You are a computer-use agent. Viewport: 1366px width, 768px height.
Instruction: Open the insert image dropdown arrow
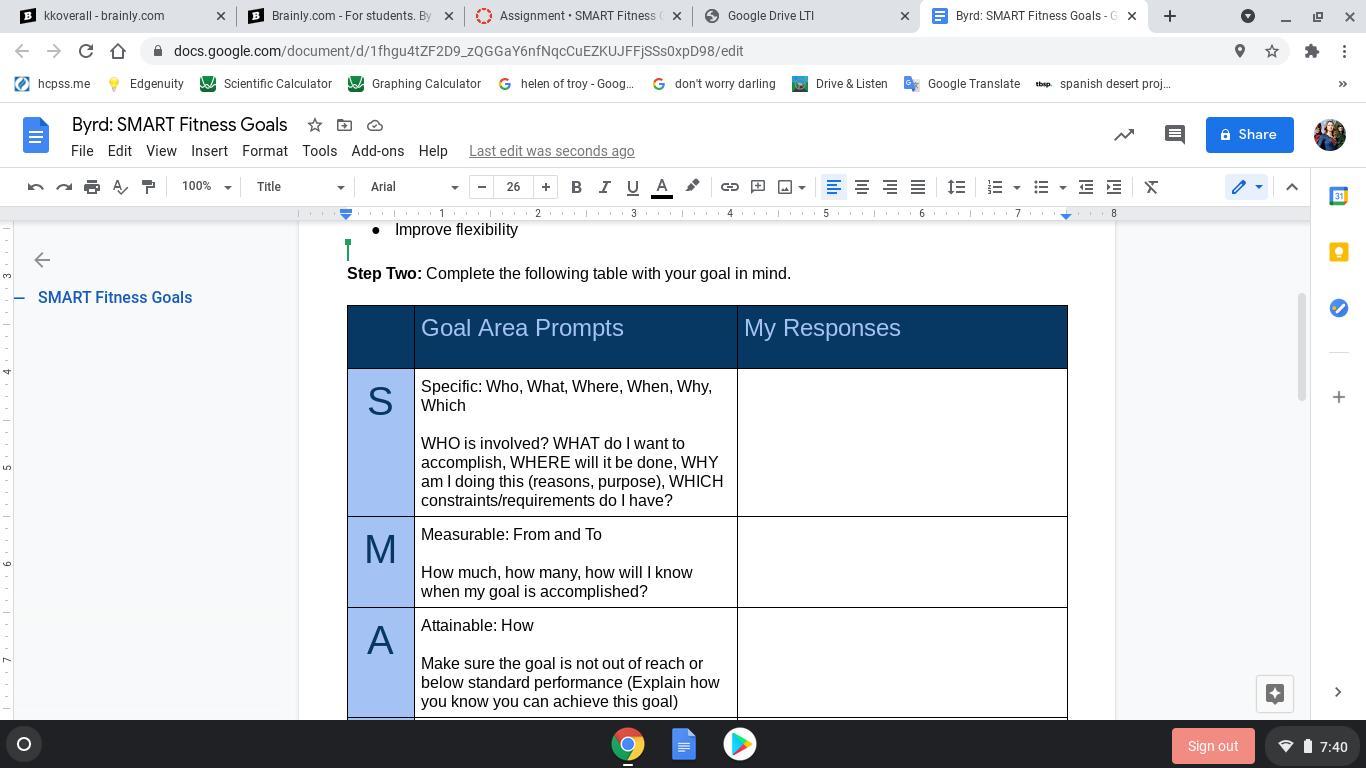[802, 187]
